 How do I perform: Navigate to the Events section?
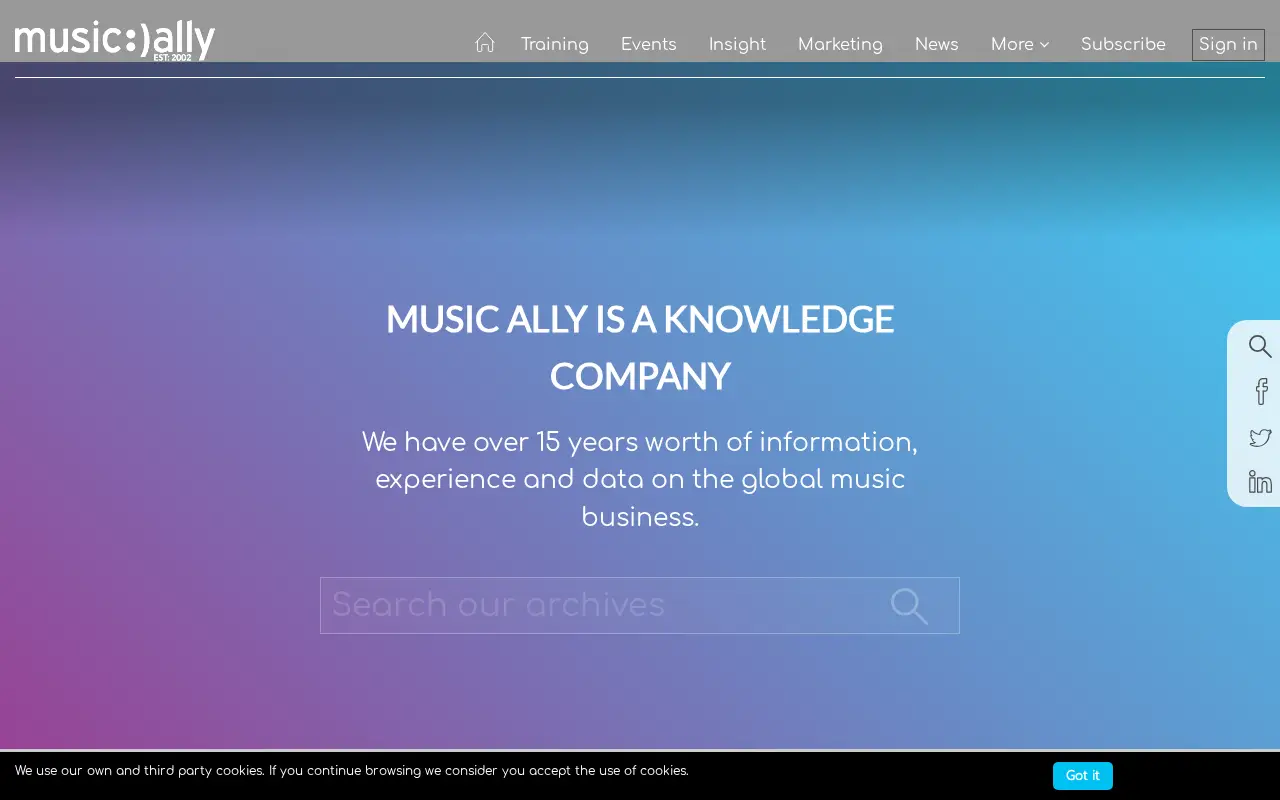649,44
